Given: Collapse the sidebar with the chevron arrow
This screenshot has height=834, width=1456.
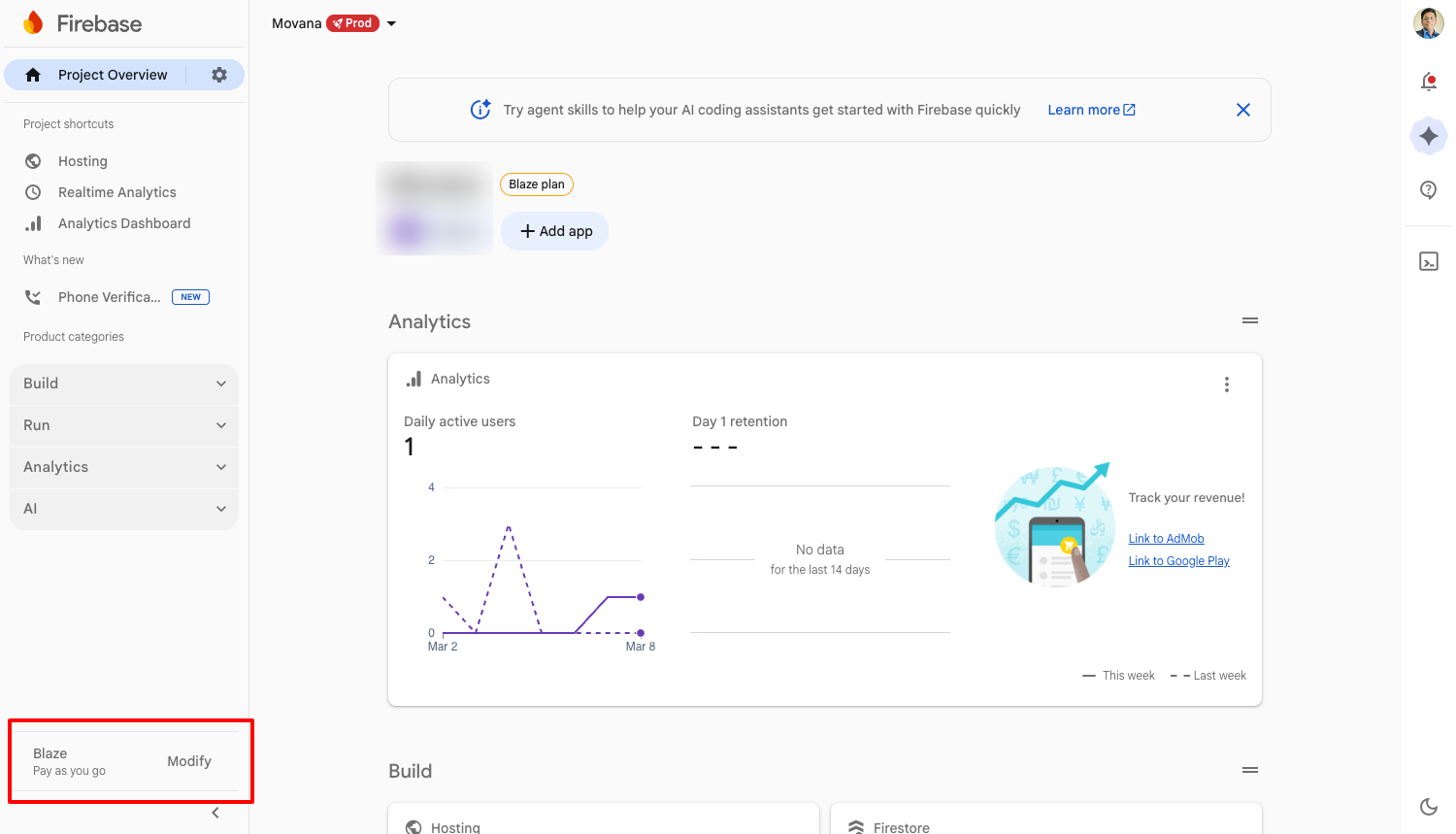Looking at the screenshot, I should click(x=215, y=813).
